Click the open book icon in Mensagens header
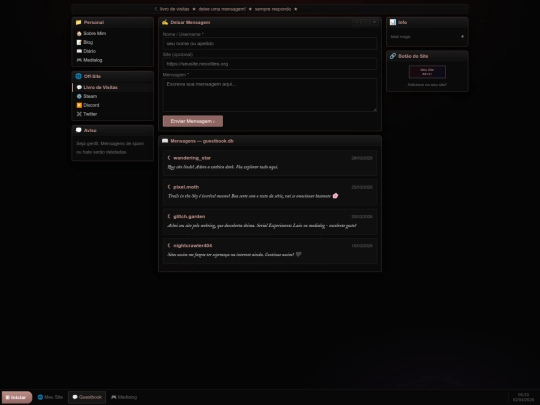Viewport: 540px width, 405px height. coord(165,141)
